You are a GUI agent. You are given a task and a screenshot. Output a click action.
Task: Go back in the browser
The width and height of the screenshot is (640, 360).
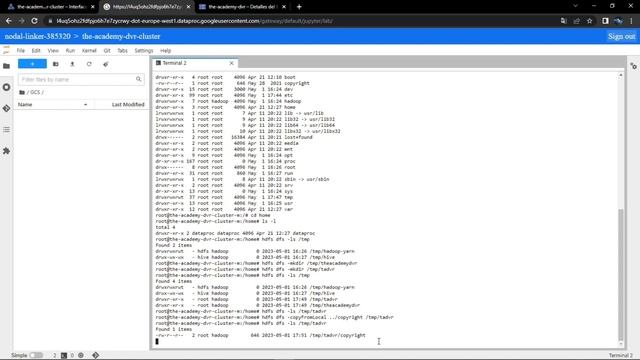point(9,21)
